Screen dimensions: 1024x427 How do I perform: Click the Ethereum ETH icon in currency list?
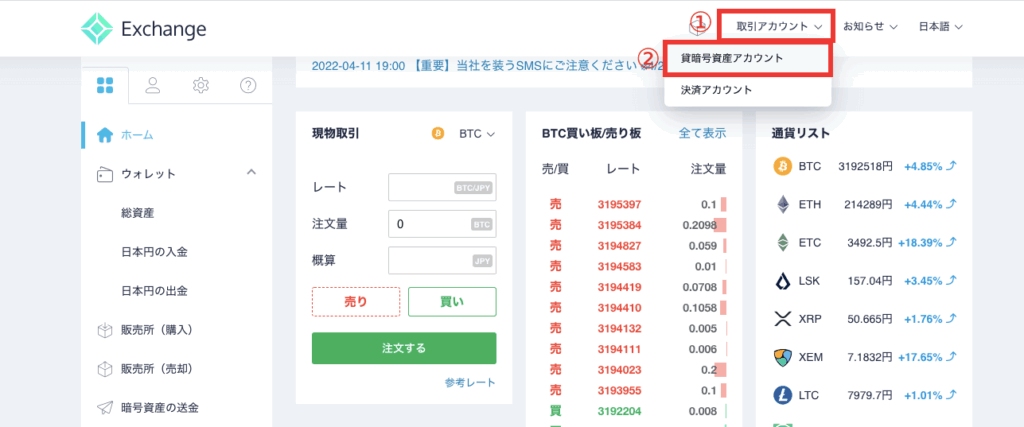pos(782,204)
